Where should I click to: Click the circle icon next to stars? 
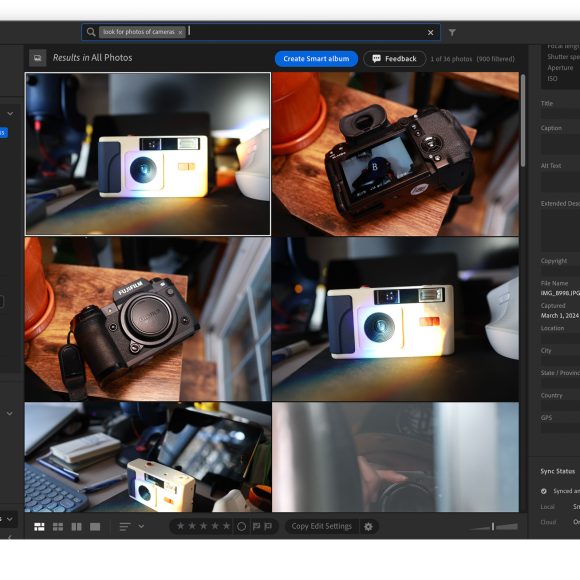click(x=241, y=526)
